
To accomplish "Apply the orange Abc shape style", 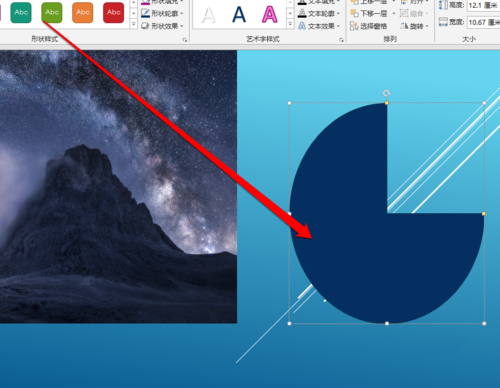I will 83,12.
